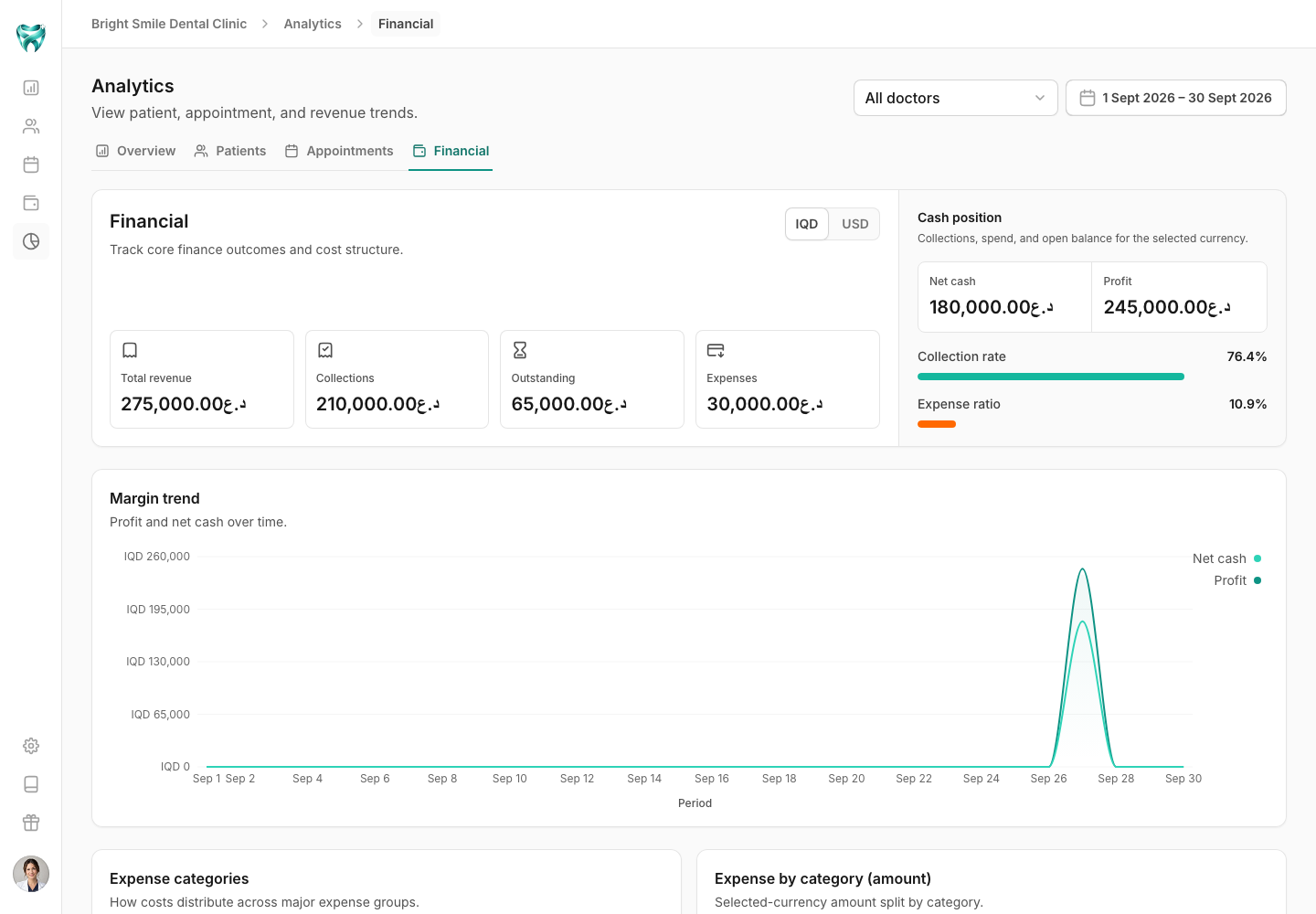Click the Total revenue 275,000.00 value
Screen dimensions: 1316x914
[184, 404]
